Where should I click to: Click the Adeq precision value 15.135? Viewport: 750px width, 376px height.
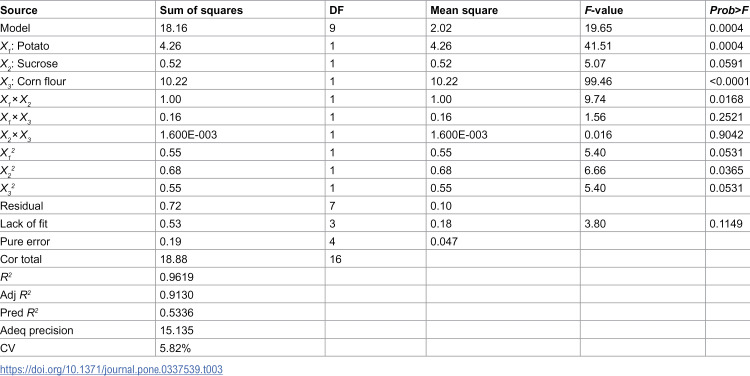pyautogui.click(x=176, y=330)
